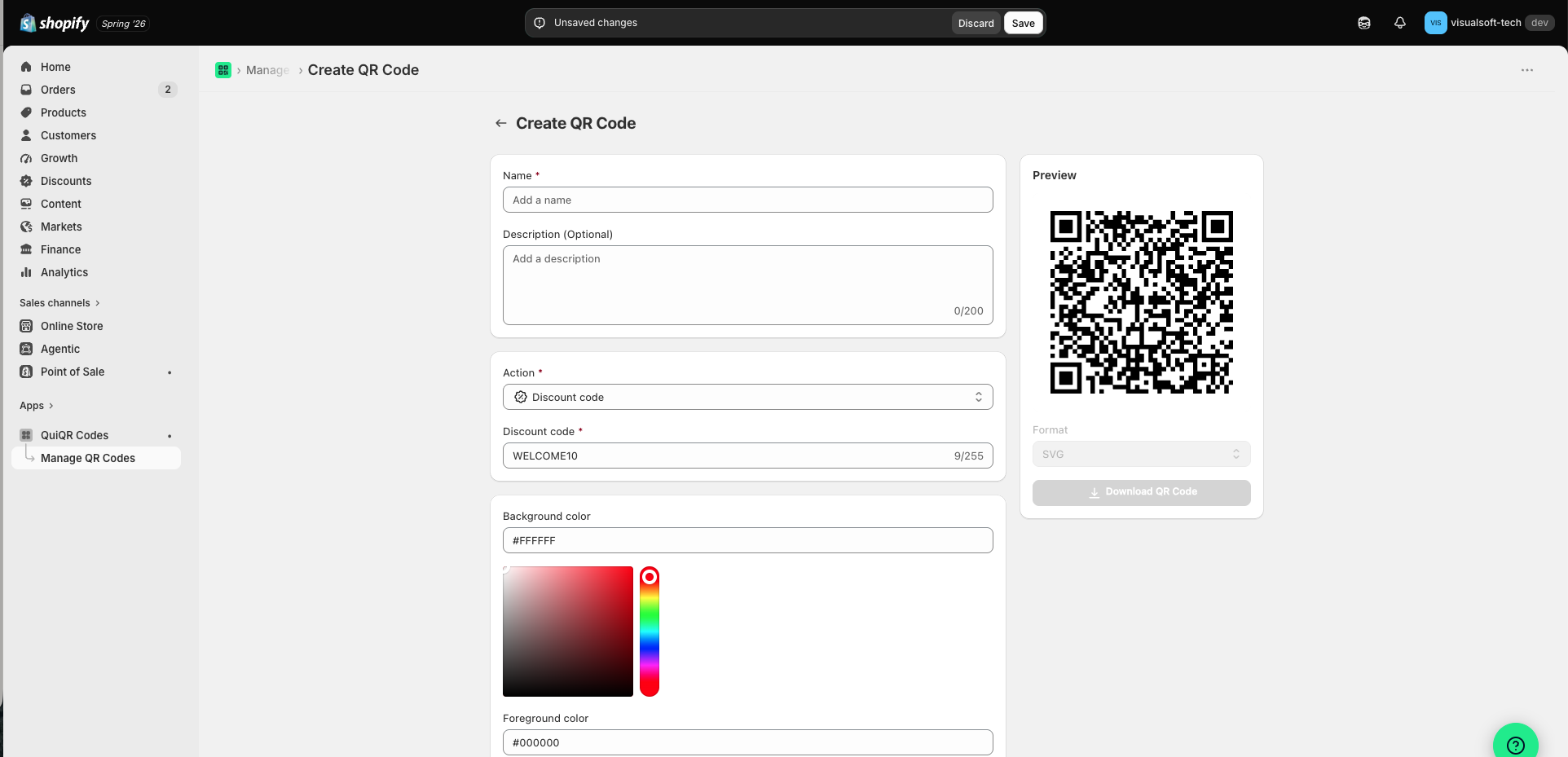Click the Orders inbox icon
Image resolution: width=1568 pixels, height=757 pixels.
(26, 90)
